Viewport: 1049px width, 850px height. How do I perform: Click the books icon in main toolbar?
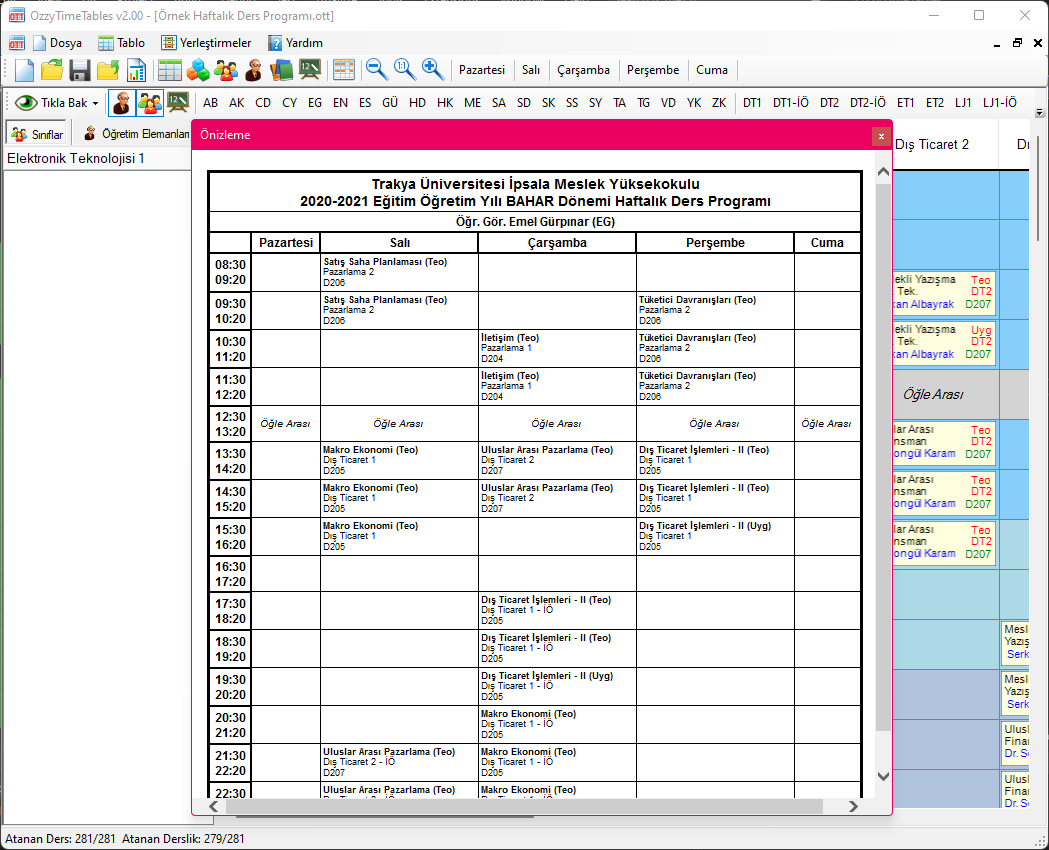[x=282, y=70]
